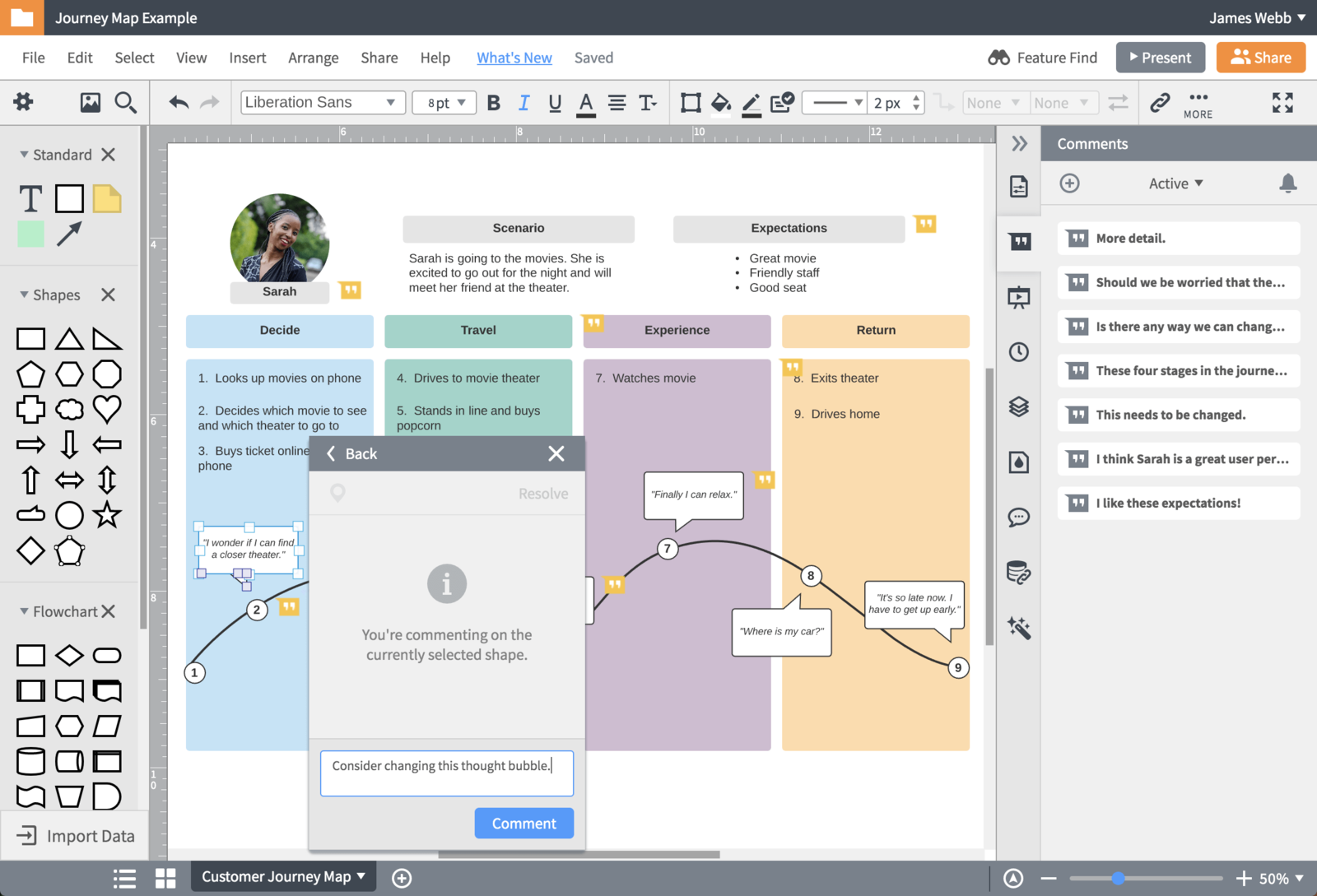Collapse the Shapes section triangle
This screenshot has width=1317, height=896.
25,295
